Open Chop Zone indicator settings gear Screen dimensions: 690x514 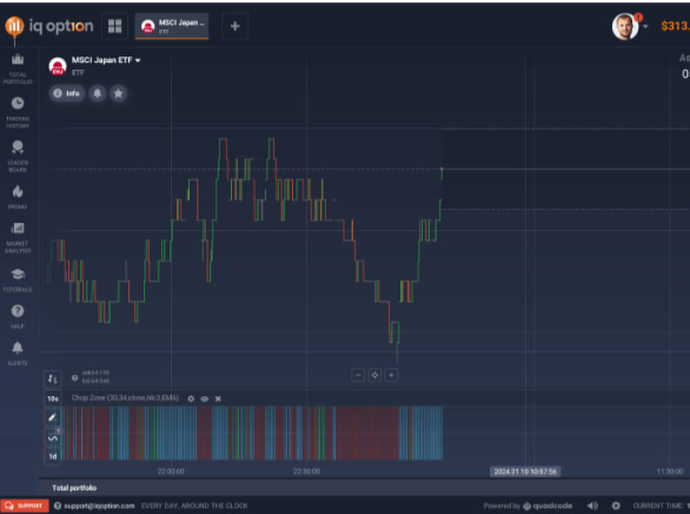pyautogui.click(x=191, y=399)
